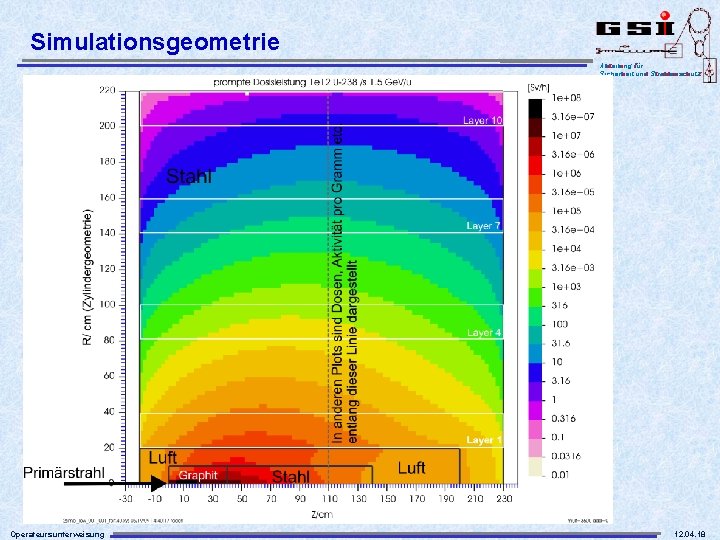Click the "Luft" label near Z 190
The image size is (720, 540).
tap(411, 468)
